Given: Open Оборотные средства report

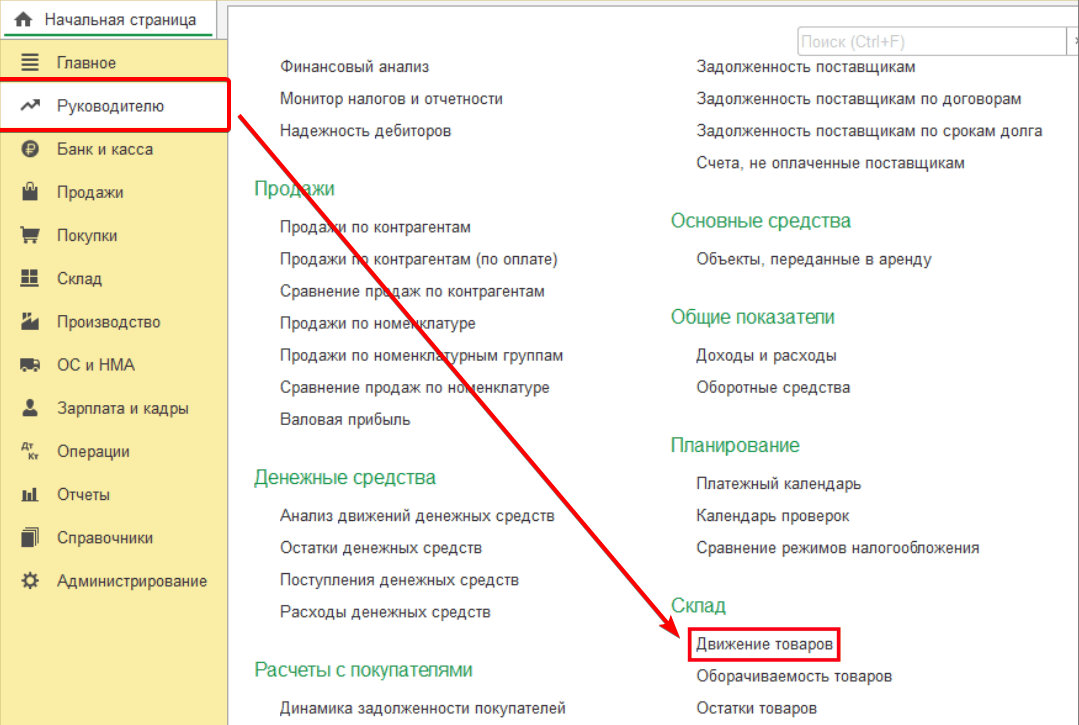Looking at the screenshot, I should coord(773,387).
